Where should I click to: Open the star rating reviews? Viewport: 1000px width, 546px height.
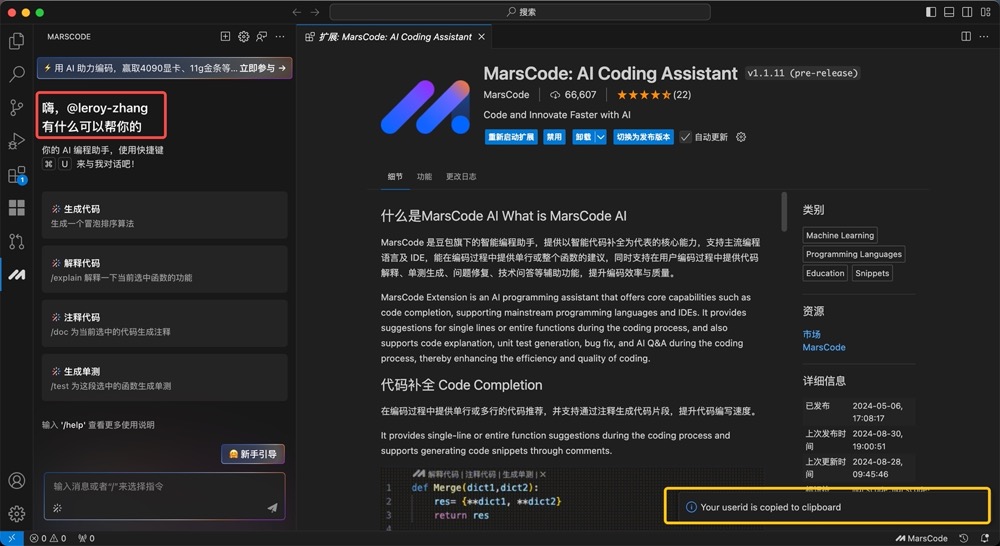[x=654, y=95]
